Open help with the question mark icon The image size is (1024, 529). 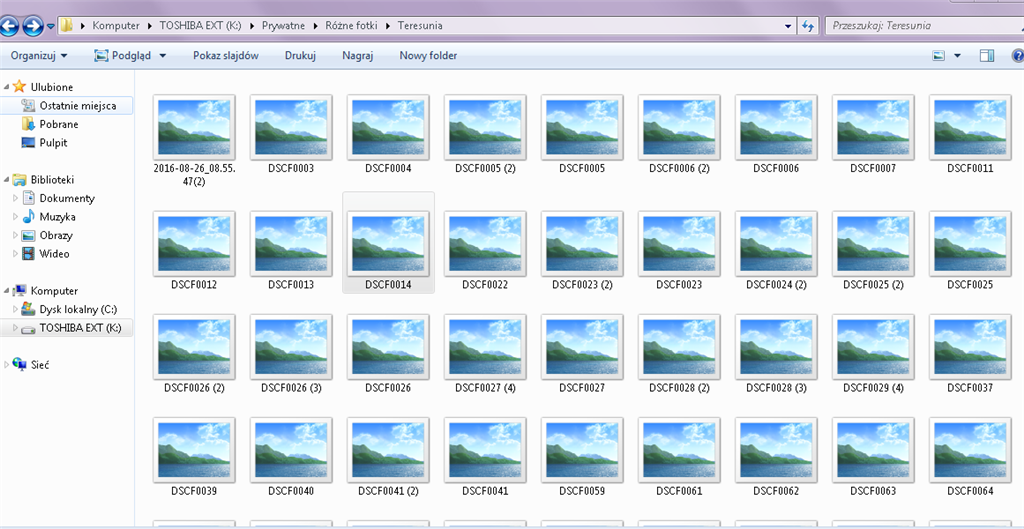coord(1017,56)
